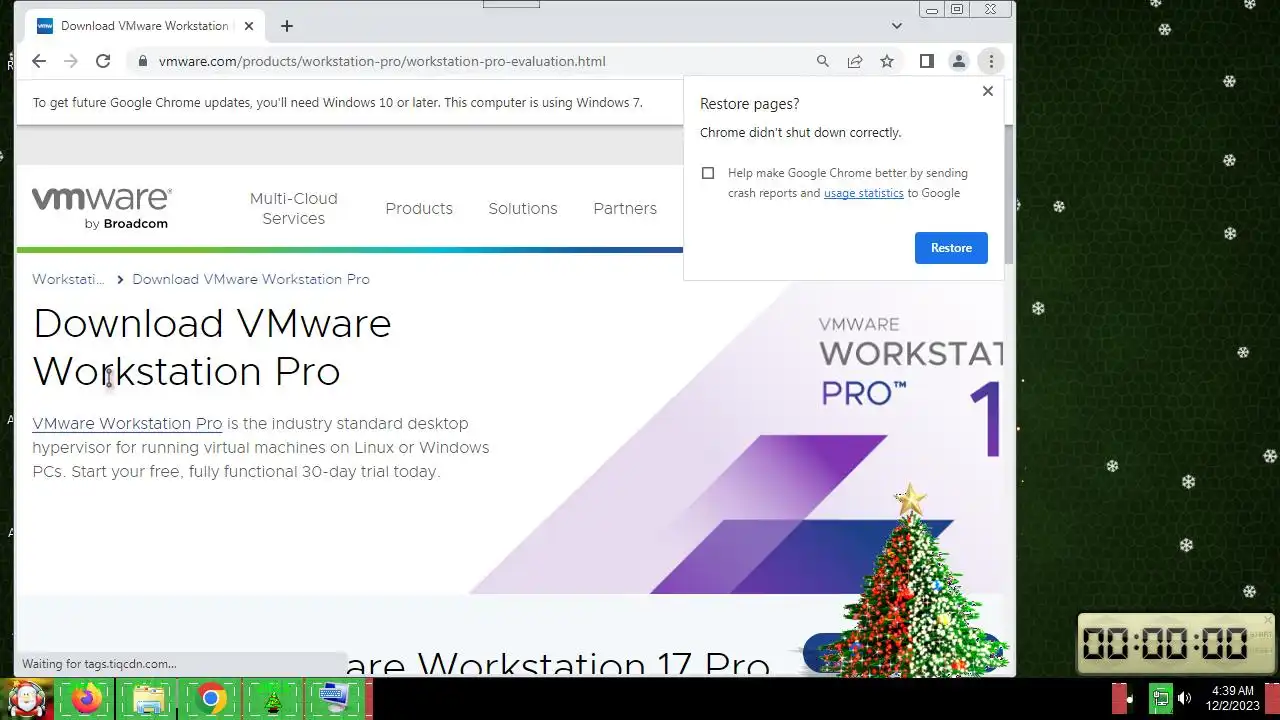The height and width of the screenshot is (720, 1280).
Task: Dismiss the Restore pages popup
Action: pyautogui.click(x=988, y=91)
